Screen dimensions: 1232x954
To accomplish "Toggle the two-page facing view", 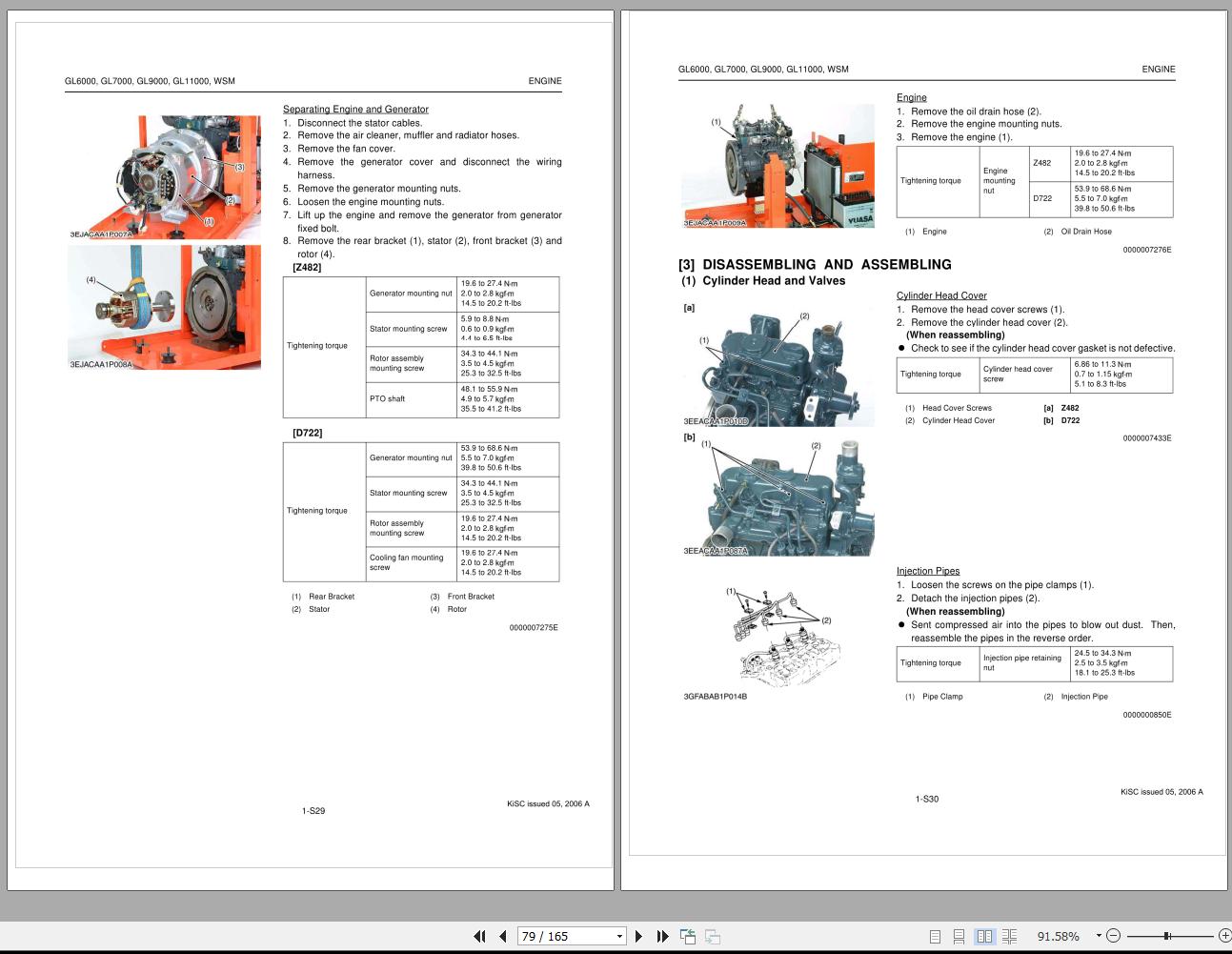I will [x=987, y=936].
